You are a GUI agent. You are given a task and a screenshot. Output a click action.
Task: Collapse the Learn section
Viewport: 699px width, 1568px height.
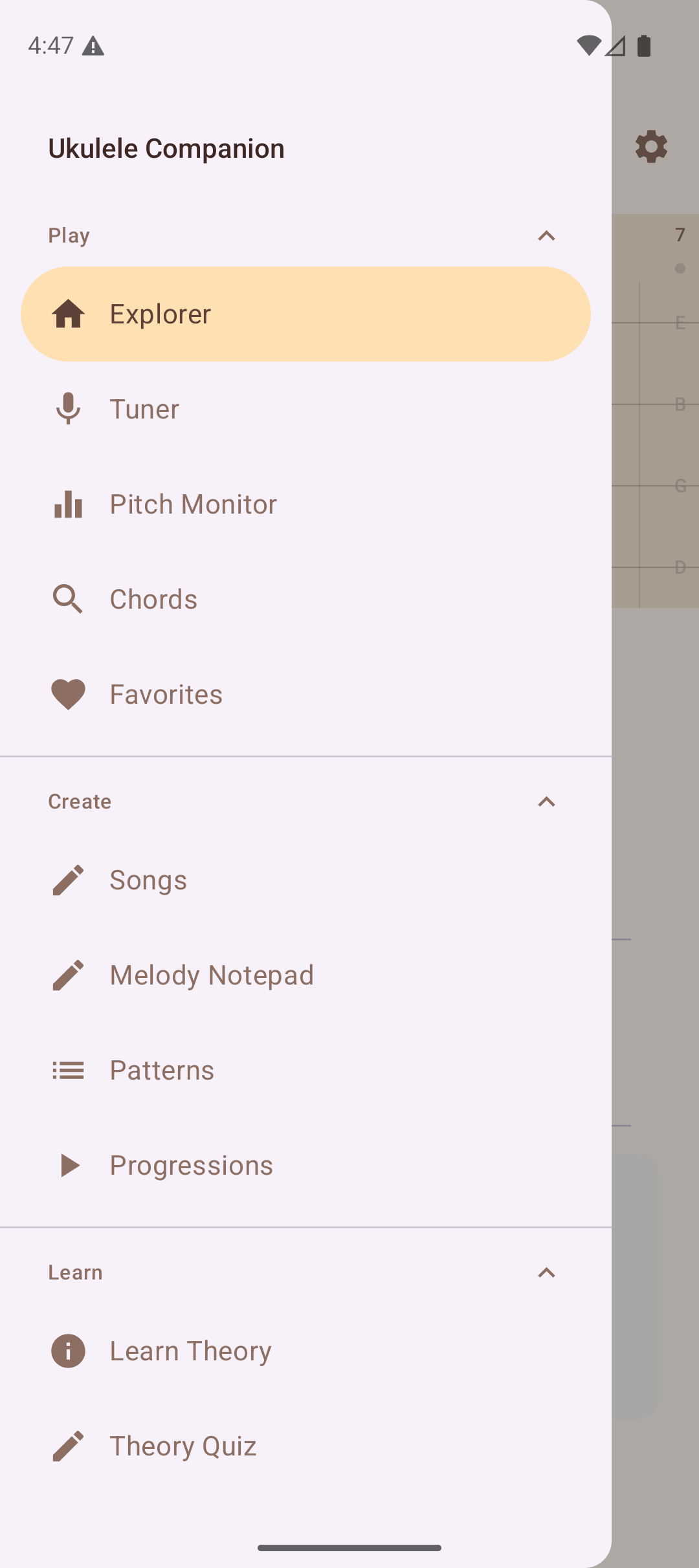[x=547, y=1272]
